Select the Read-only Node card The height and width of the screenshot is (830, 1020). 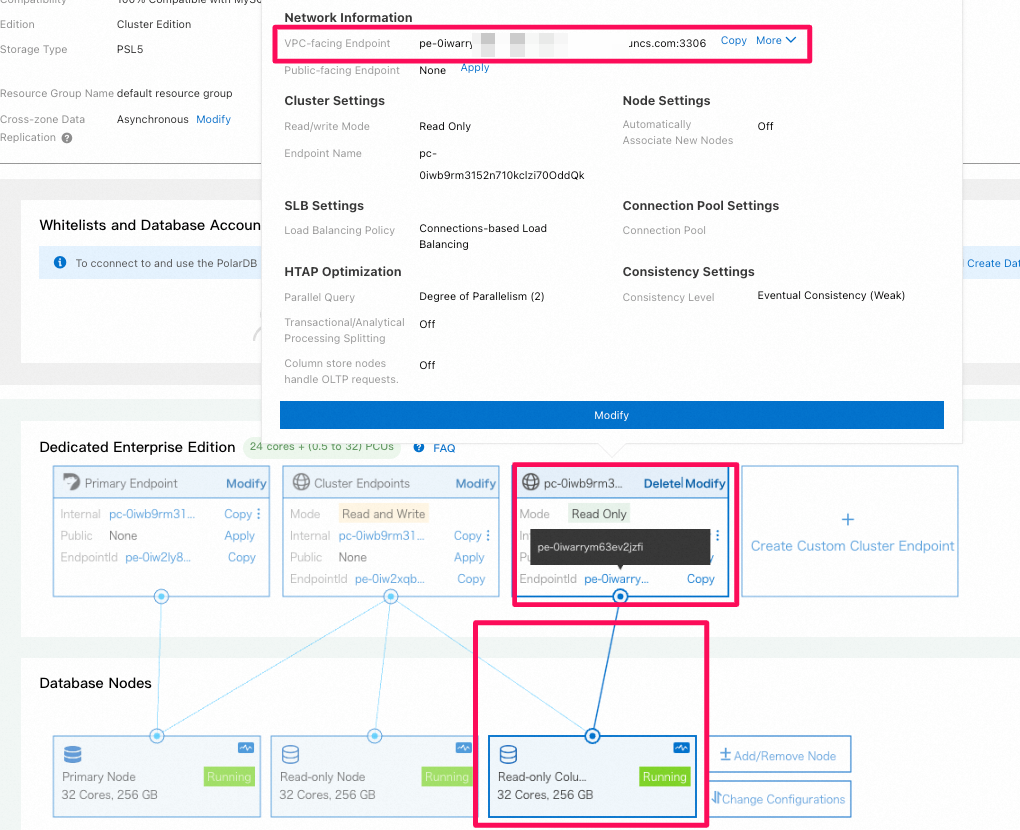pyautogui.click(x=375, y=777)
